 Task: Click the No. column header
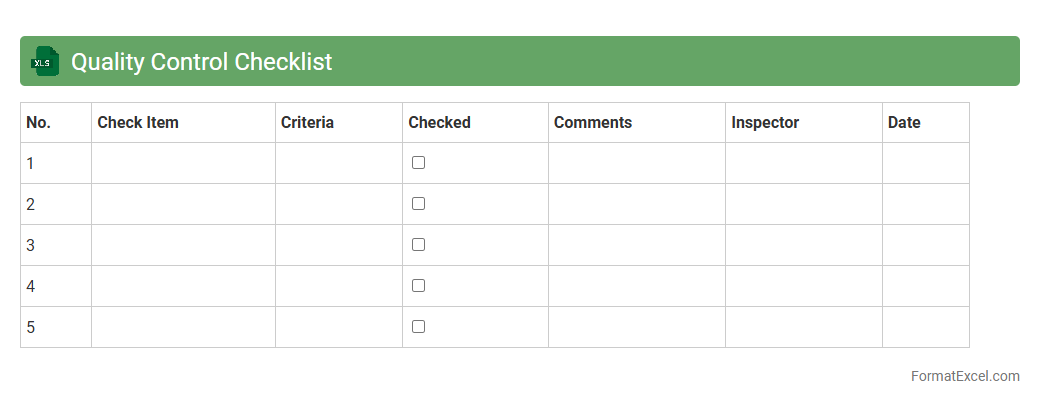38,123
